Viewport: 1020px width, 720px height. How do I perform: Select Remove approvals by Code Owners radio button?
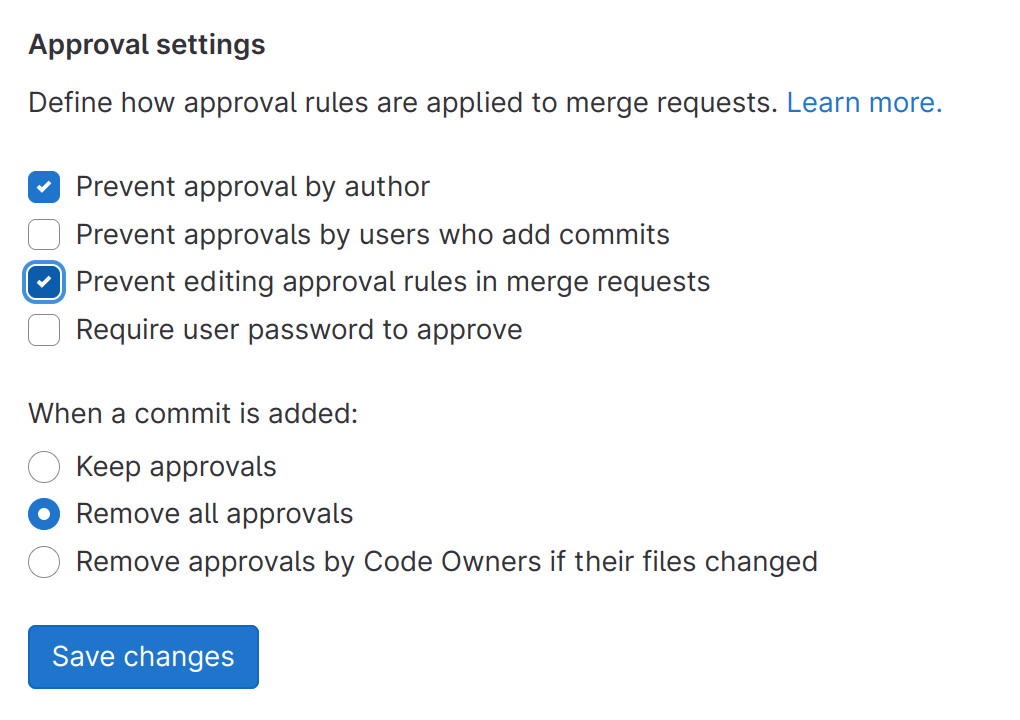pyautogui.click(x=44, y=562)
